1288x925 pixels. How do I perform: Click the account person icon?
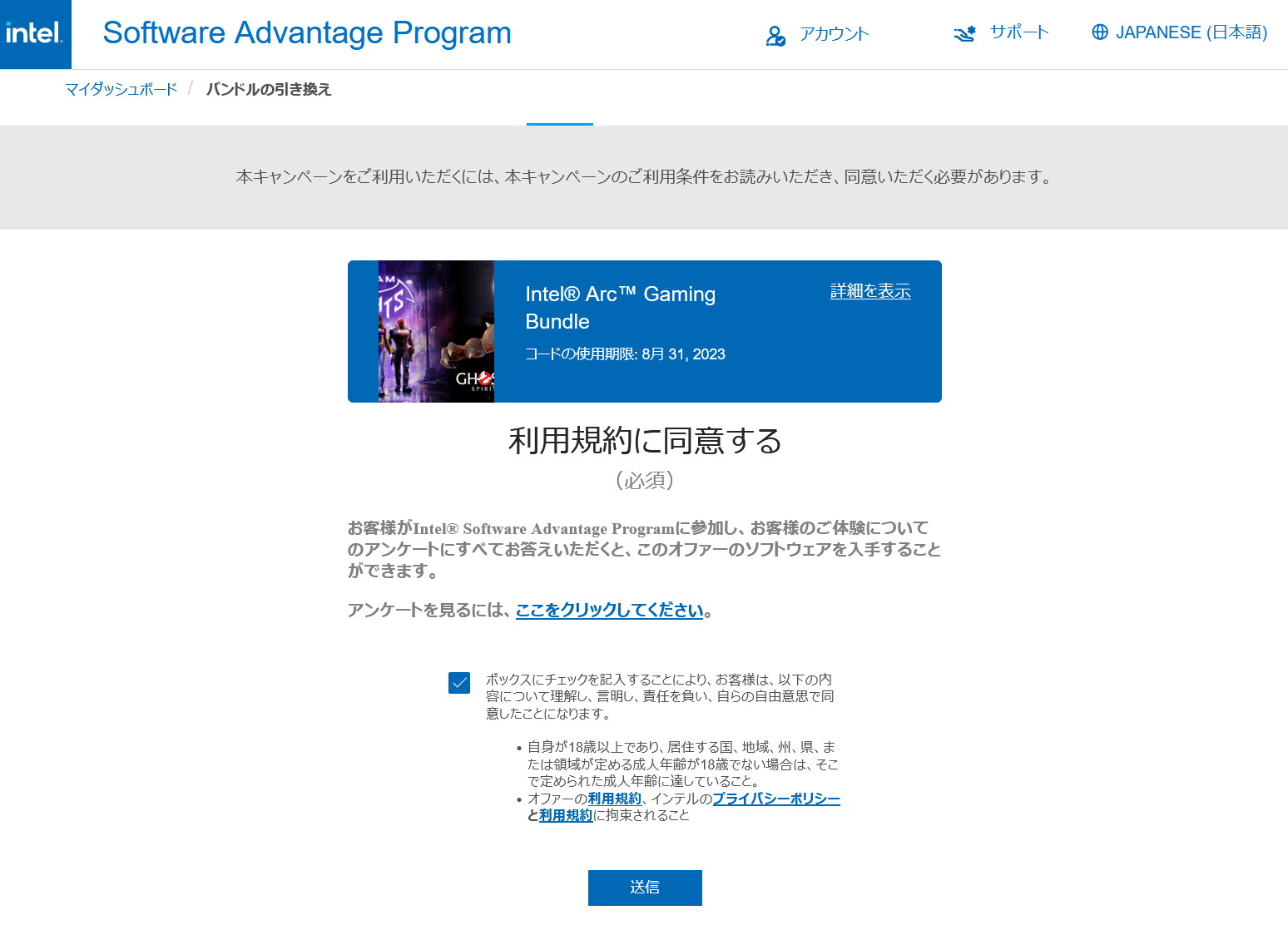click(x=775, y=36)
